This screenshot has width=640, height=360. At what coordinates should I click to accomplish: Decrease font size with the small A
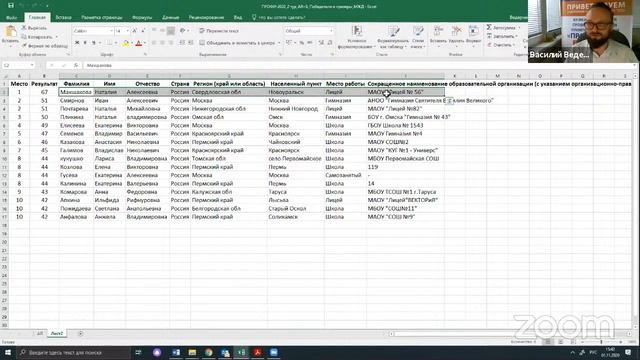pos(143,31)
